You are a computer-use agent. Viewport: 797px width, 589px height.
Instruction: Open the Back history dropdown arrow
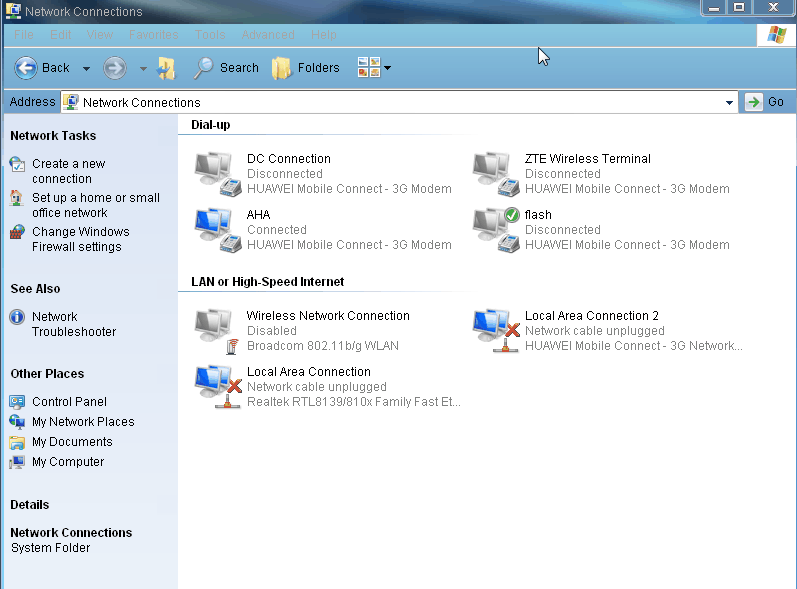click(x=86, y=68)
